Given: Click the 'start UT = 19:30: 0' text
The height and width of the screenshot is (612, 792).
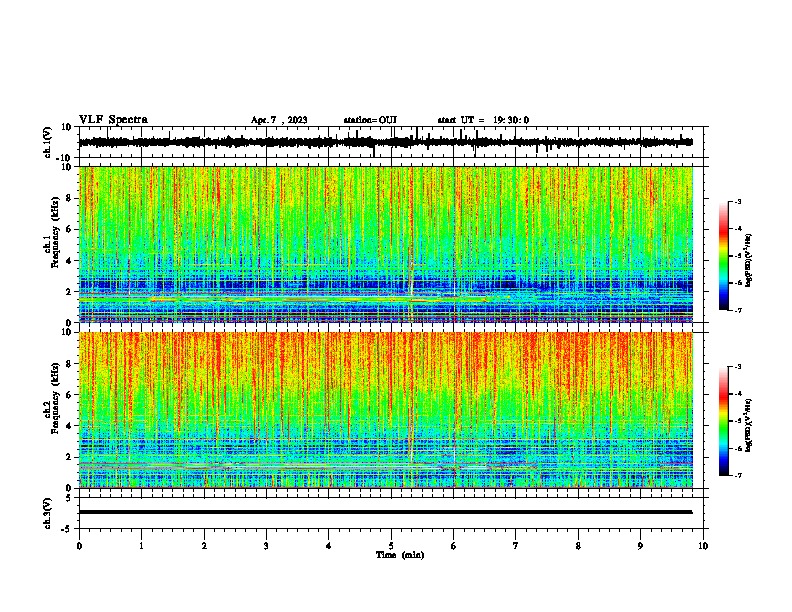Looking at the screenshot, I should click(483, 120).
